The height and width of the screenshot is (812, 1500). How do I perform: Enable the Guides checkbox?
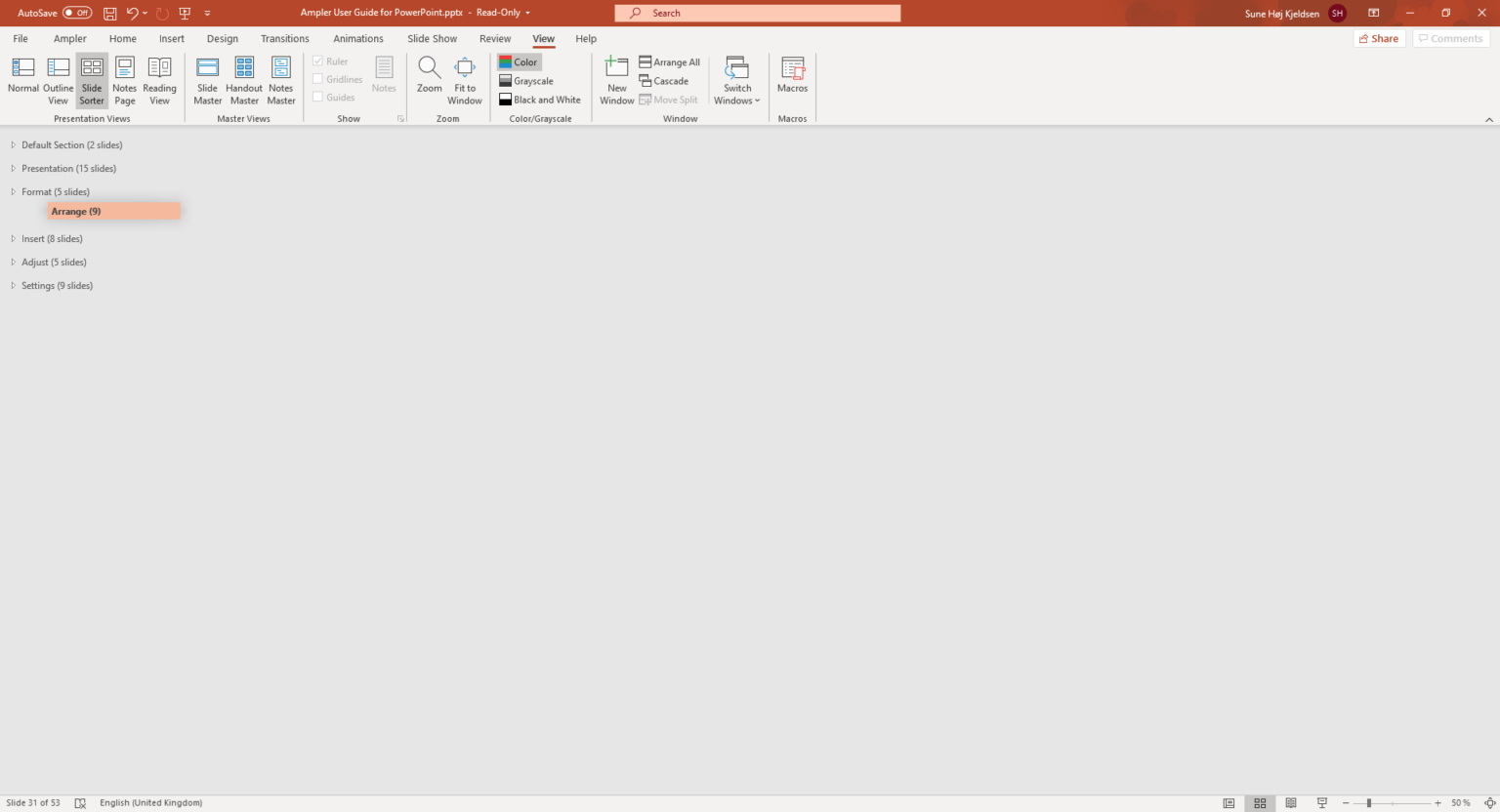click(334, 97)
